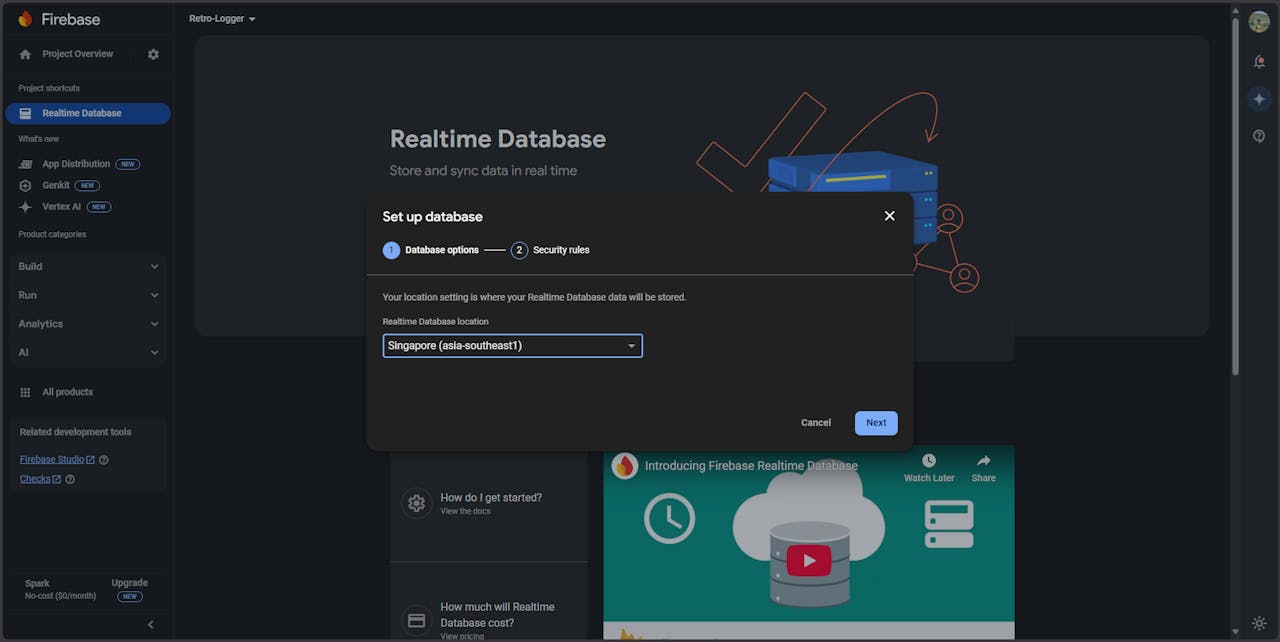Toggle the light/dark theme icon
This screenshot has height=642, width=1280.
[x=1259, y=623]
